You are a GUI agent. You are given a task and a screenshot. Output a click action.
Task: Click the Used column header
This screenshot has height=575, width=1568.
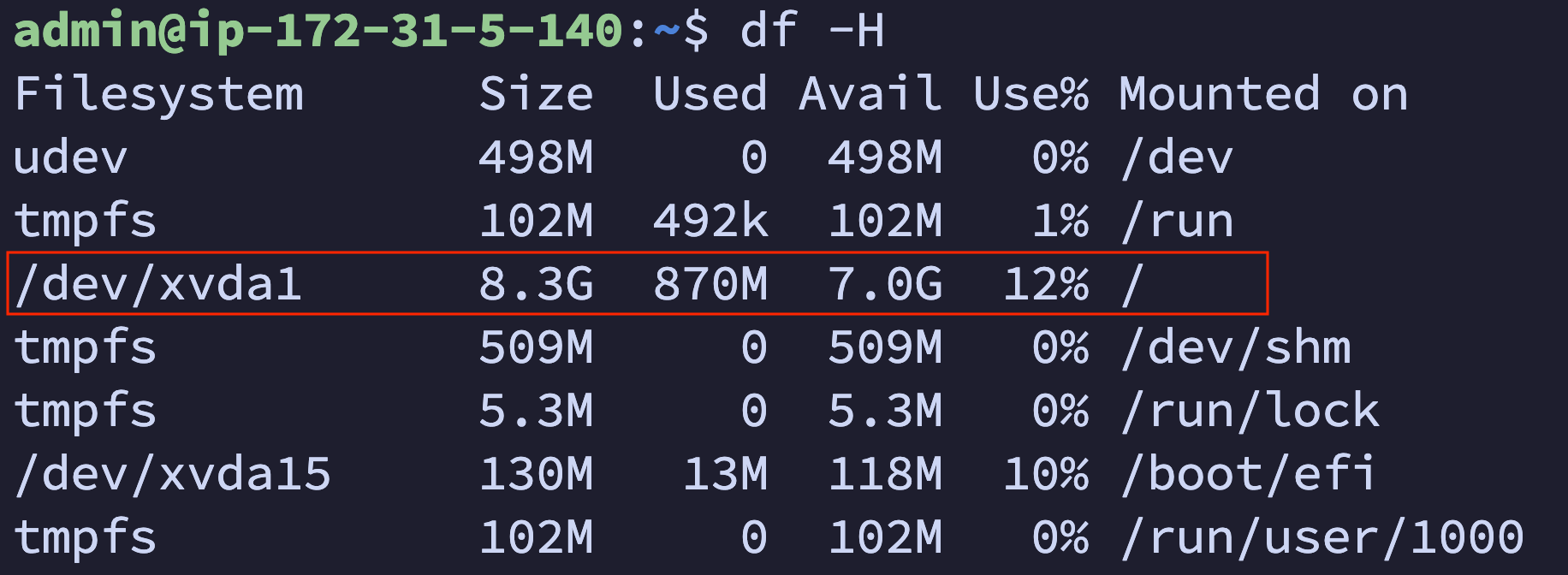(710, 94)
